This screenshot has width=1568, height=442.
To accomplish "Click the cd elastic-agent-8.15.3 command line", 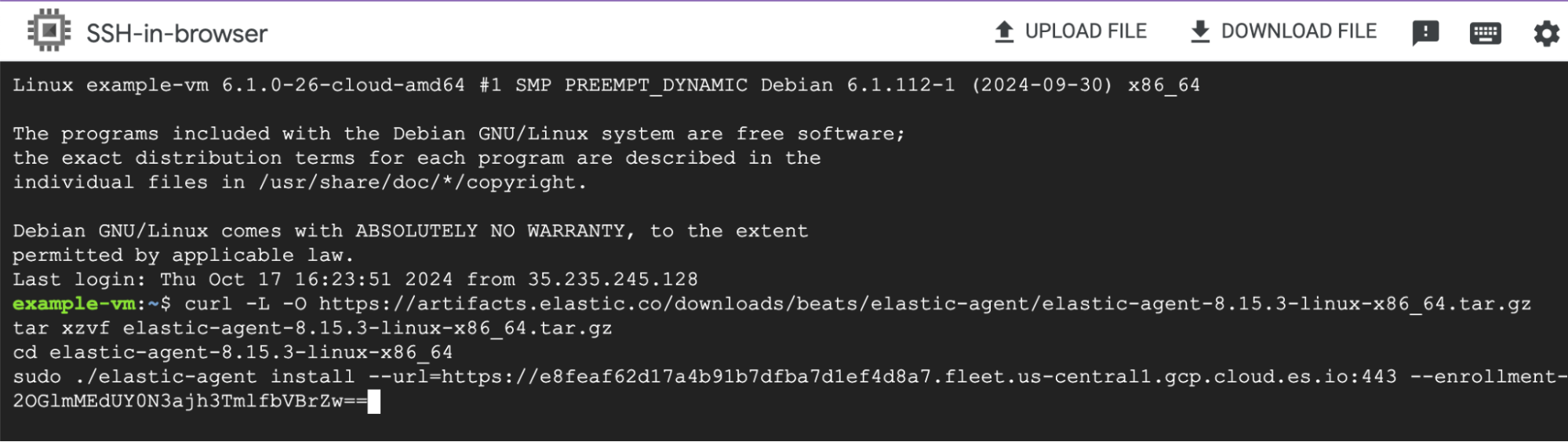I will pos(233,353).
